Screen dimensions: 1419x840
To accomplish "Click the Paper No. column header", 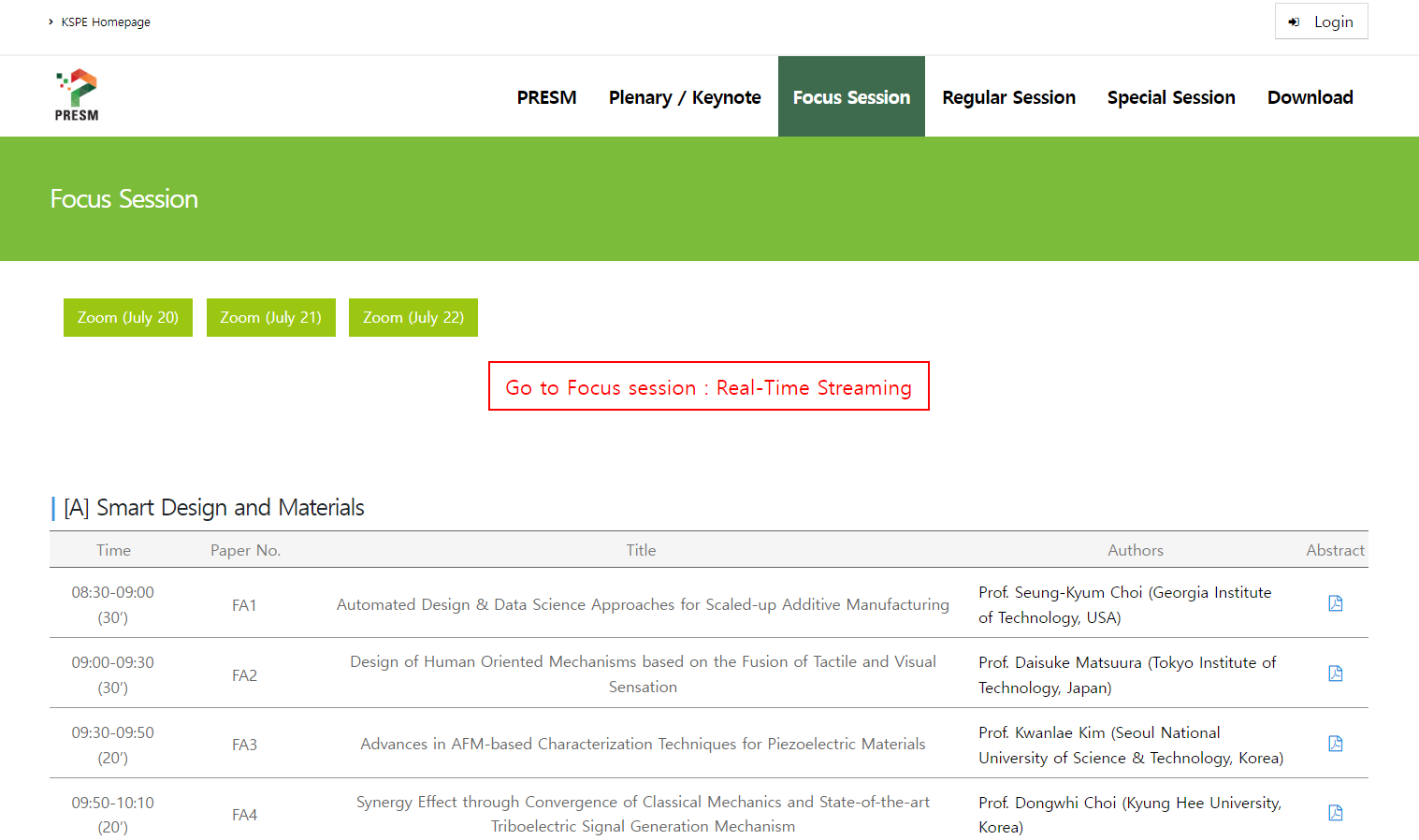I will [245, 550].
